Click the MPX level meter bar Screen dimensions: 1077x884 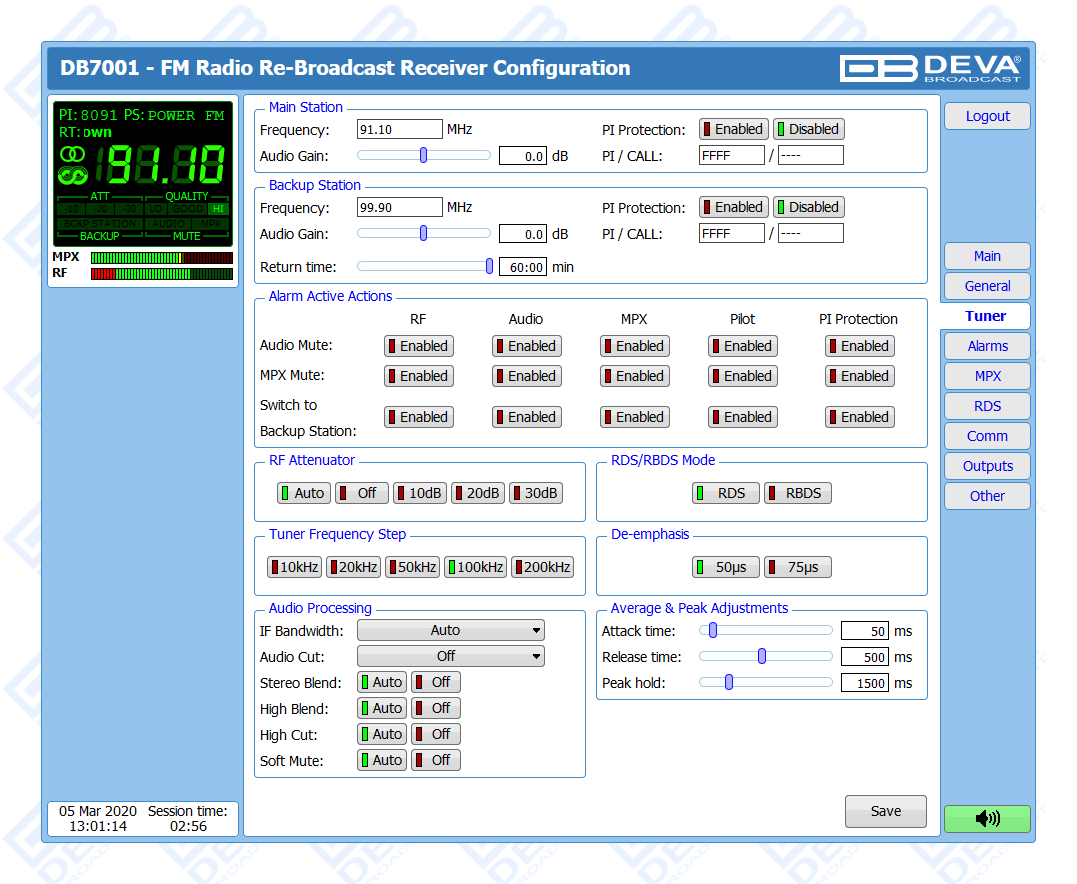pos(161,257)
